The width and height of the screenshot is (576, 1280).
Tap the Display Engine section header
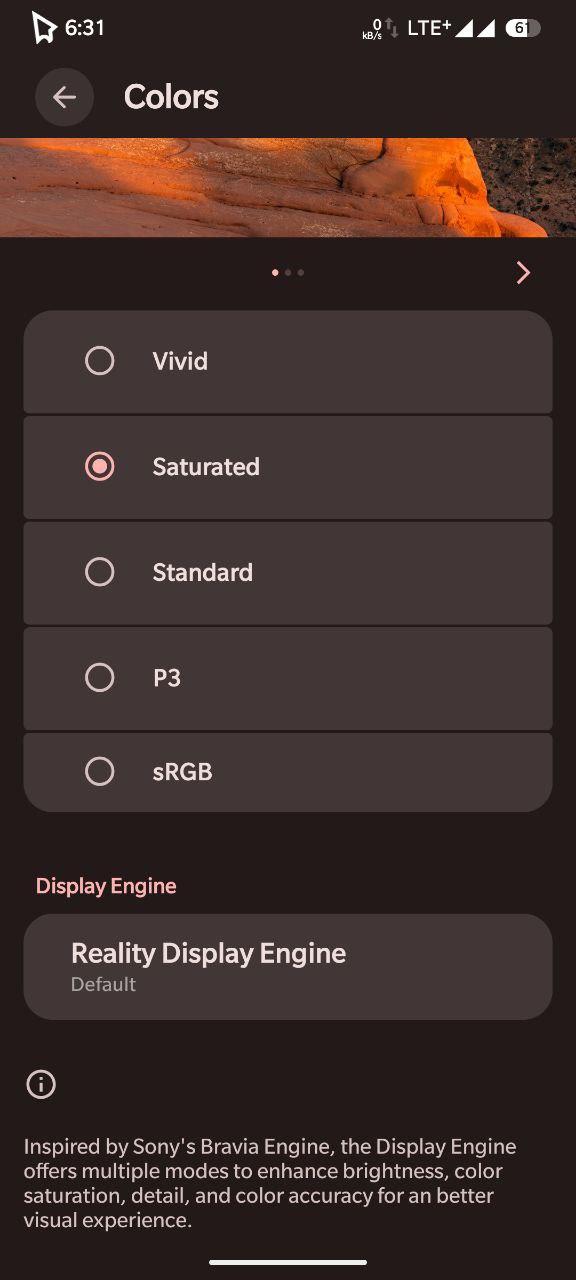pos(106,886)
